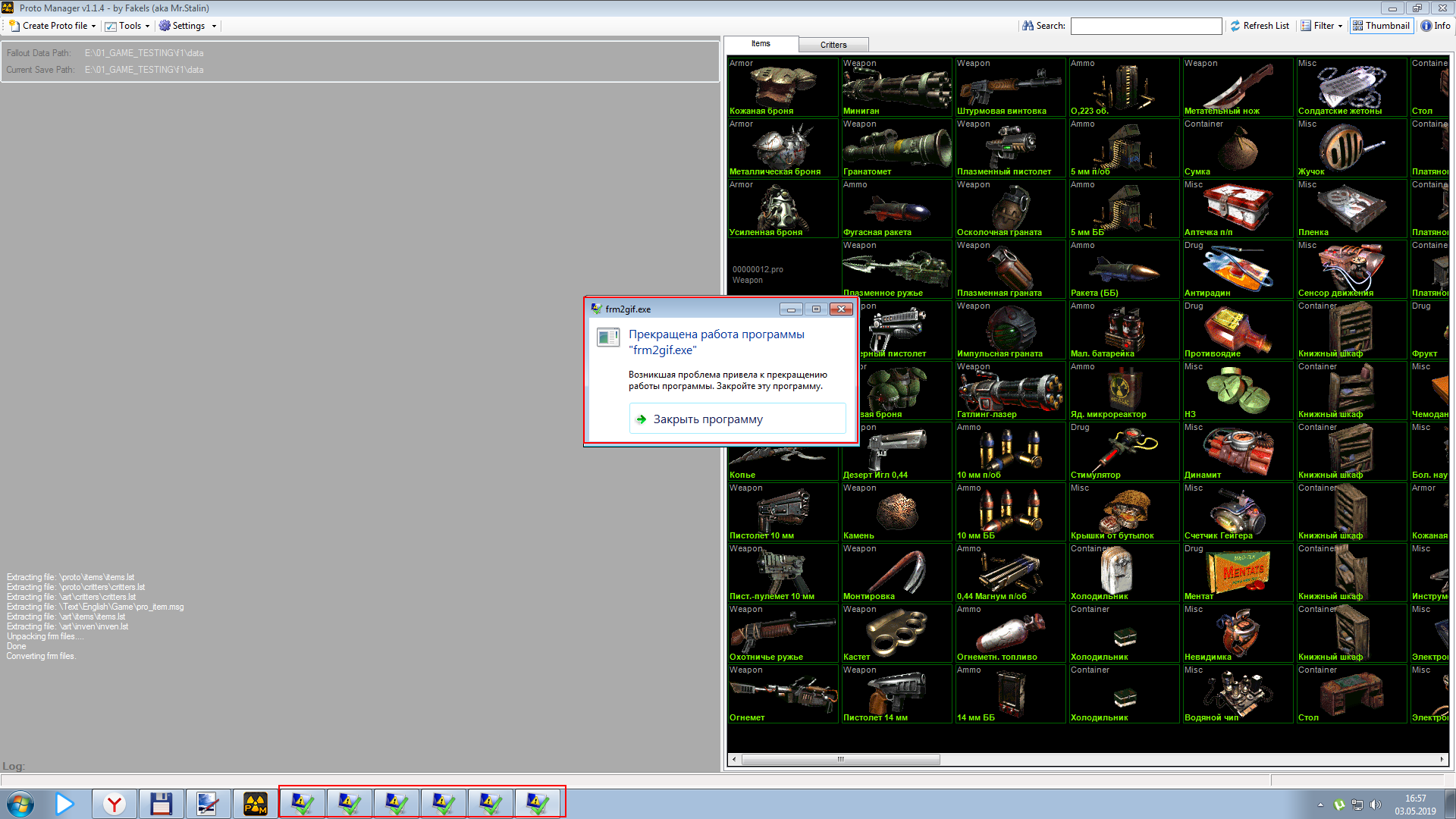Viewport: 1456px width, 819px height.
Task: Select the Кастет weapon thumbnail
Action: point(896,632)
